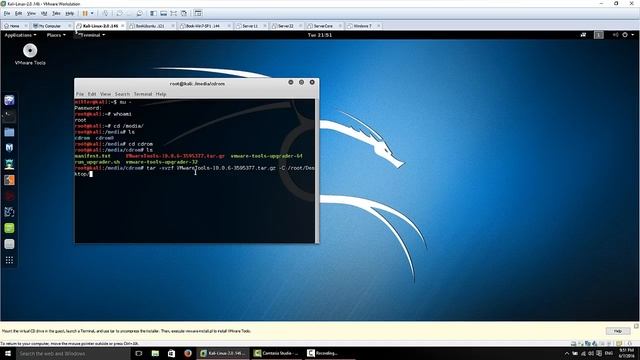Image resolution: width=640 pixels, height=360 pixels.
Task: Open the terminal Search menu
Action: pyautogui.click(x=122, y=94)
